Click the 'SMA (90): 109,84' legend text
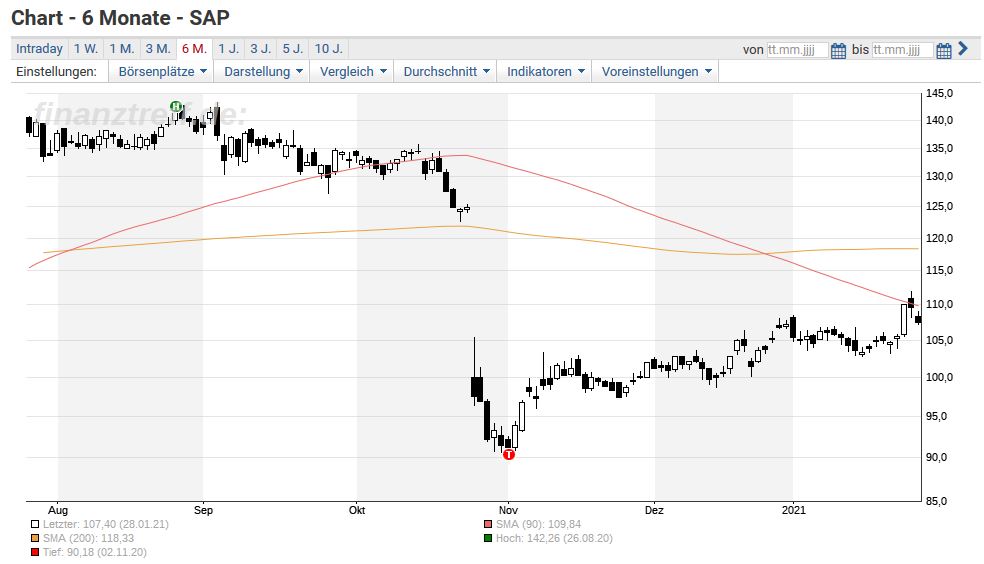984x564 pixels. (538, 524)
